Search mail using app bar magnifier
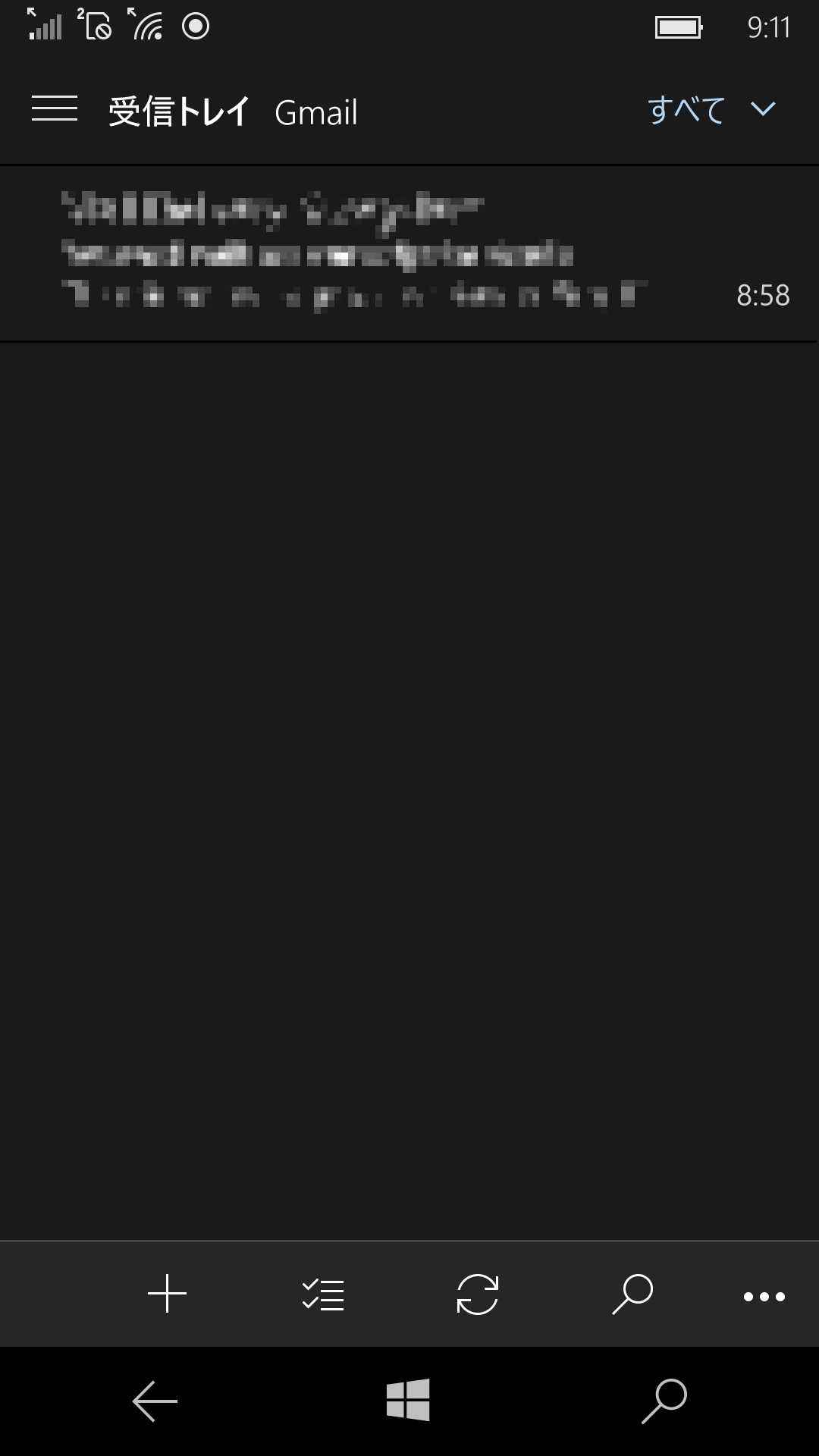The image size is (819, 1456). point(632,1294)
